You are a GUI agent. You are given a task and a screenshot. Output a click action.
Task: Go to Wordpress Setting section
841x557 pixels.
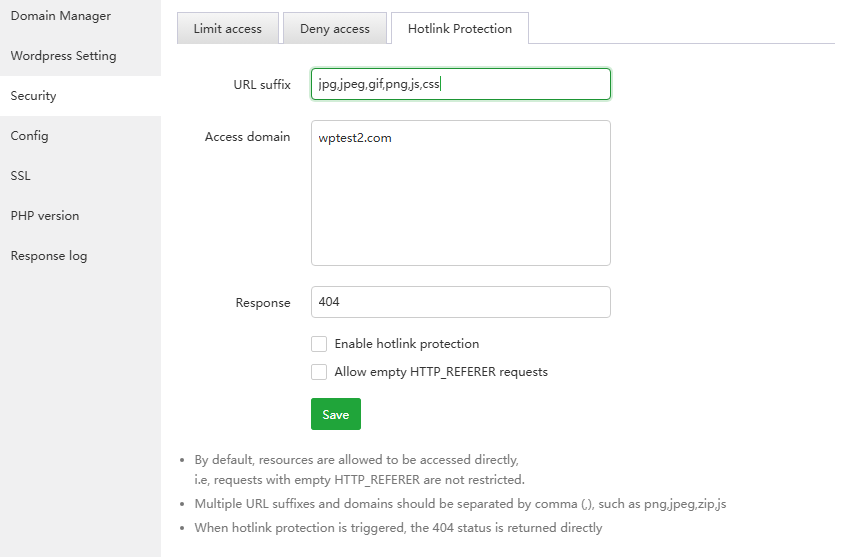pyautogui.click(x=63, y=56)
